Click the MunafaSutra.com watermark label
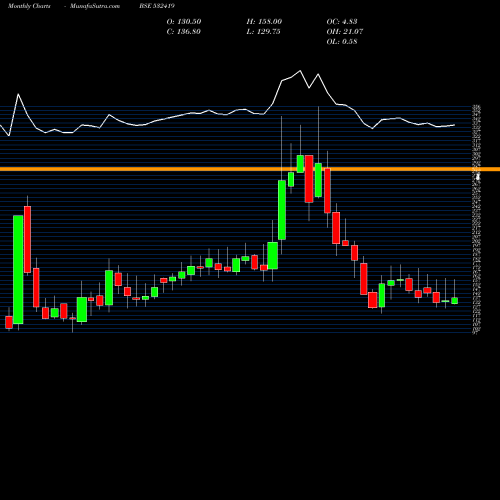Screen dimensions: 500x500 [95, 6]
